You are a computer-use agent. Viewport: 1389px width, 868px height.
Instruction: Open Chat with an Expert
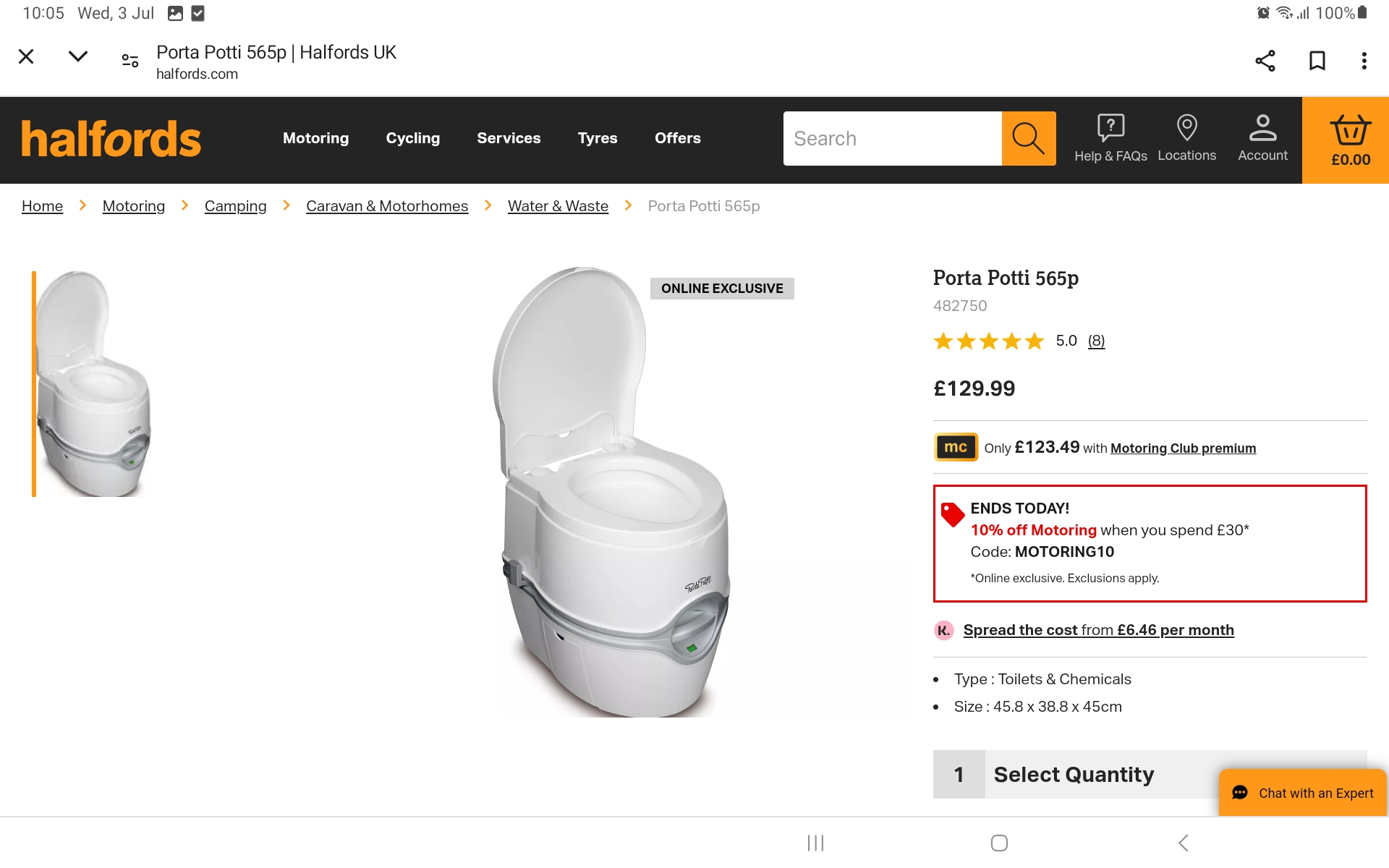click(x=1302, y=793)
